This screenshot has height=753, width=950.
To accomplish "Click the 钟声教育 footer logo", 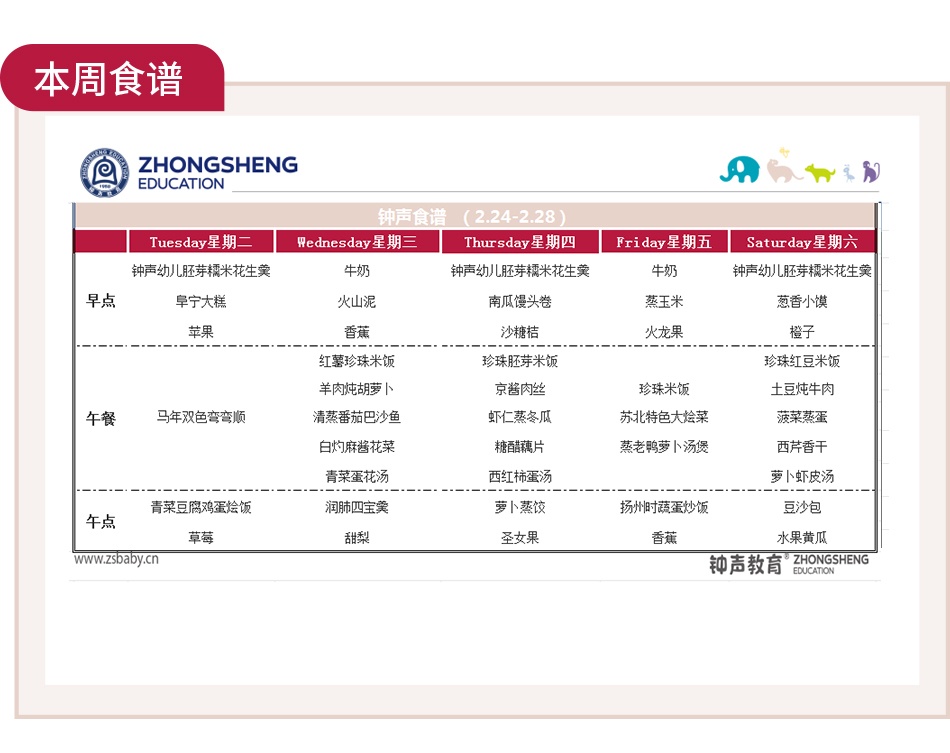I will [x=789, y=564].
